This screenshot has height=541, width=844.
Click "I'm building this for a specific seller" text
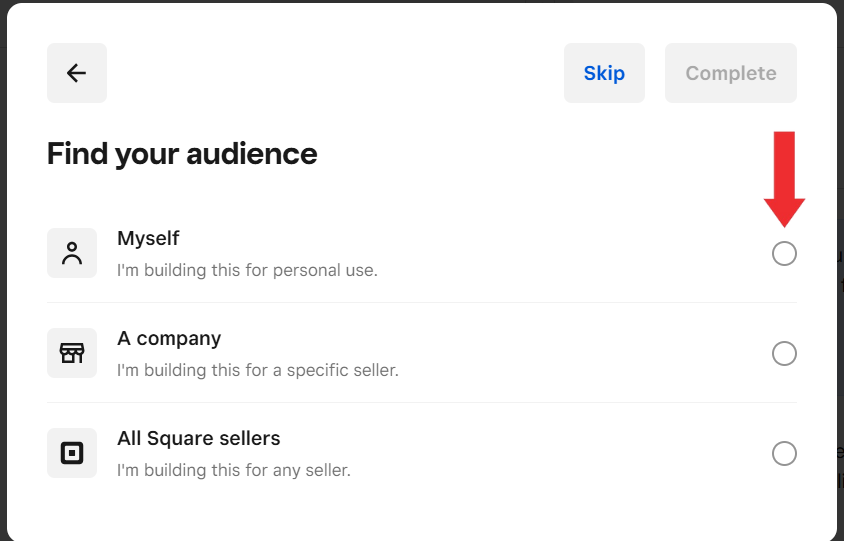coord(257,370)
